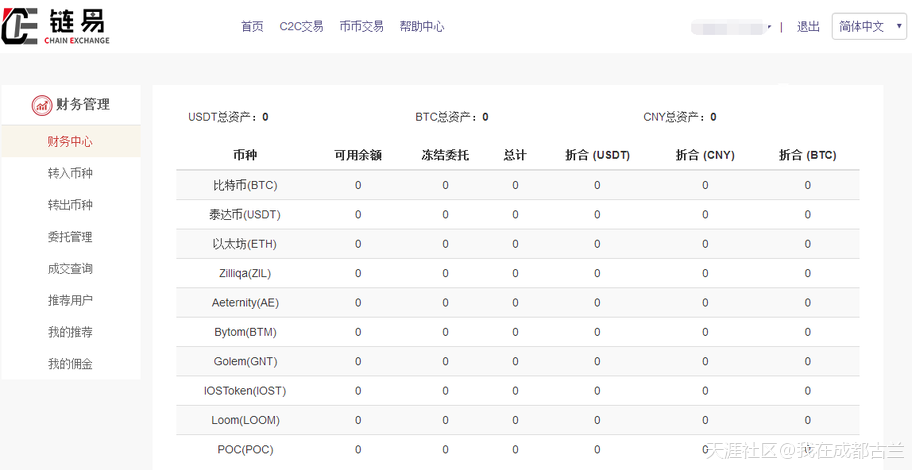Open 推荐用户 referral page
This screenshot has width=912, height=470.
click(x=70, y=300)
